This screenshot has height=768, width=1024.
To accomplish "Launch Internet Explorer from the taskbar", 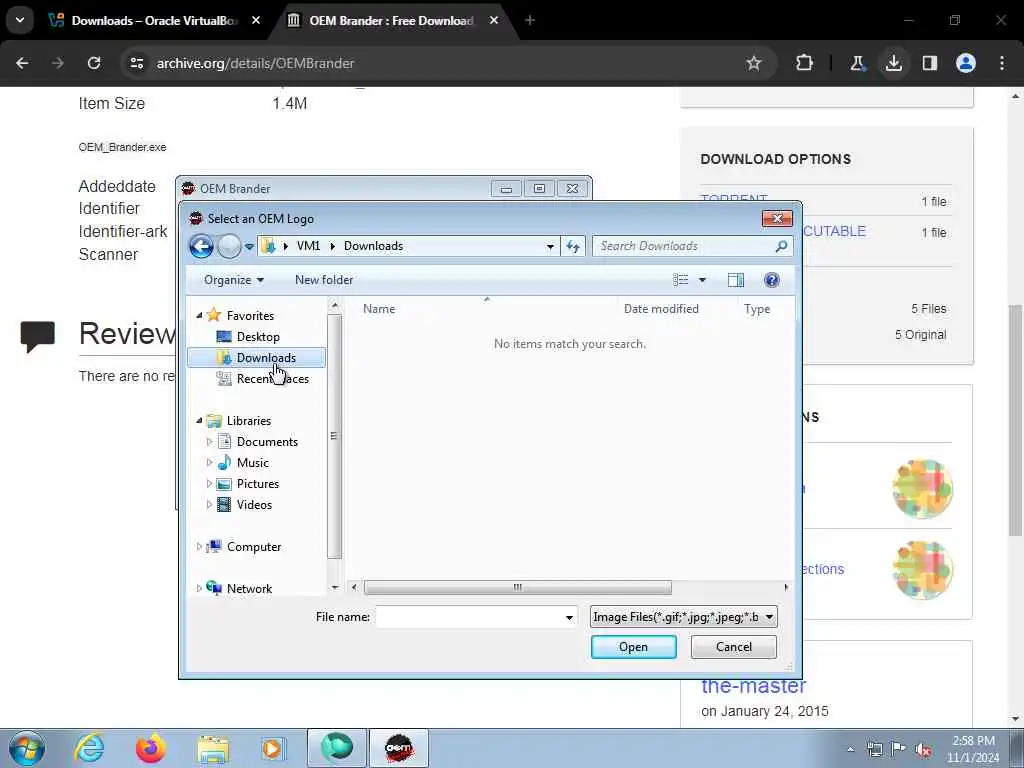I will pos(88,748).
